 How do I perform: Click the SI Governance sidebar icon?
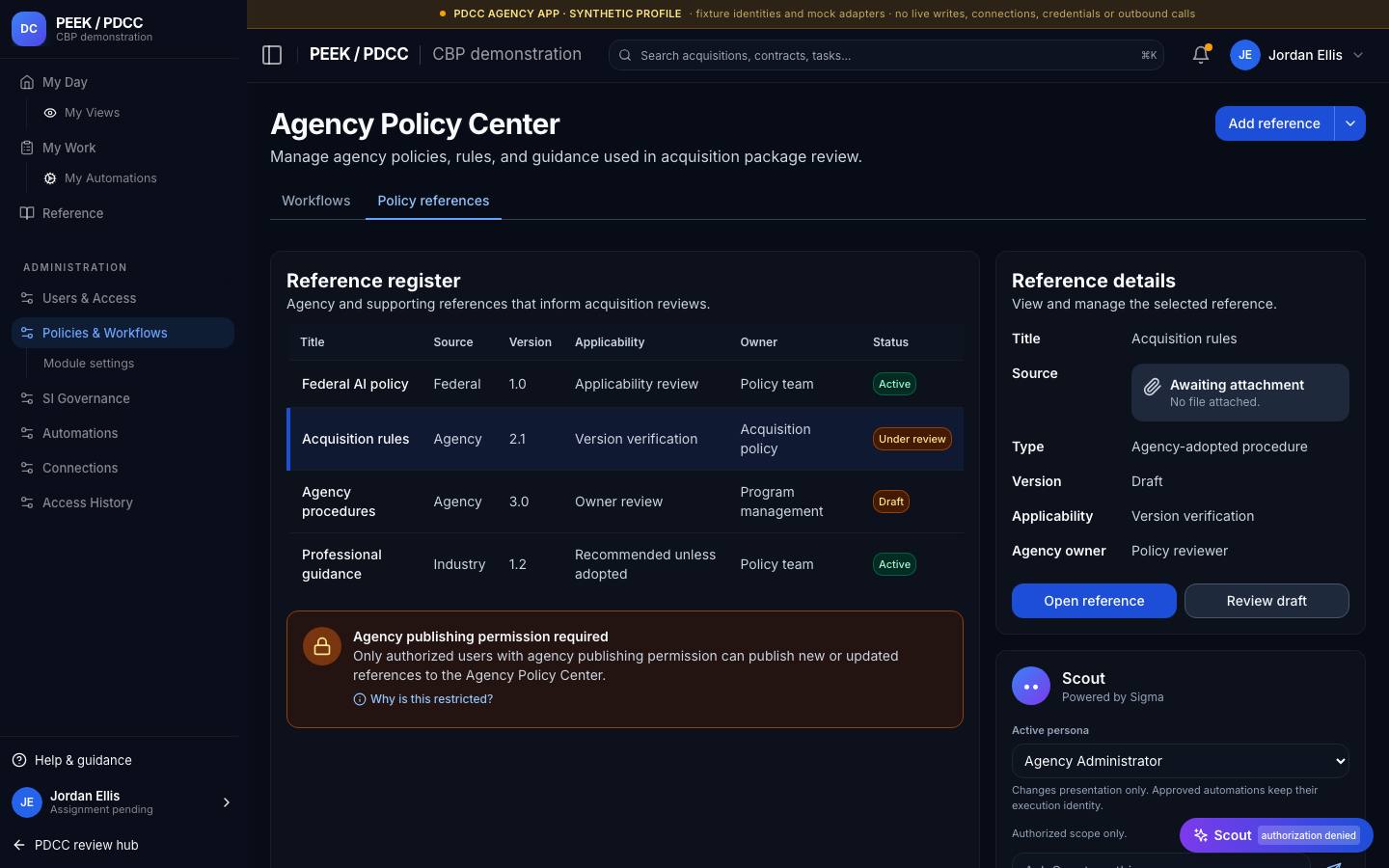pos(27,398)
